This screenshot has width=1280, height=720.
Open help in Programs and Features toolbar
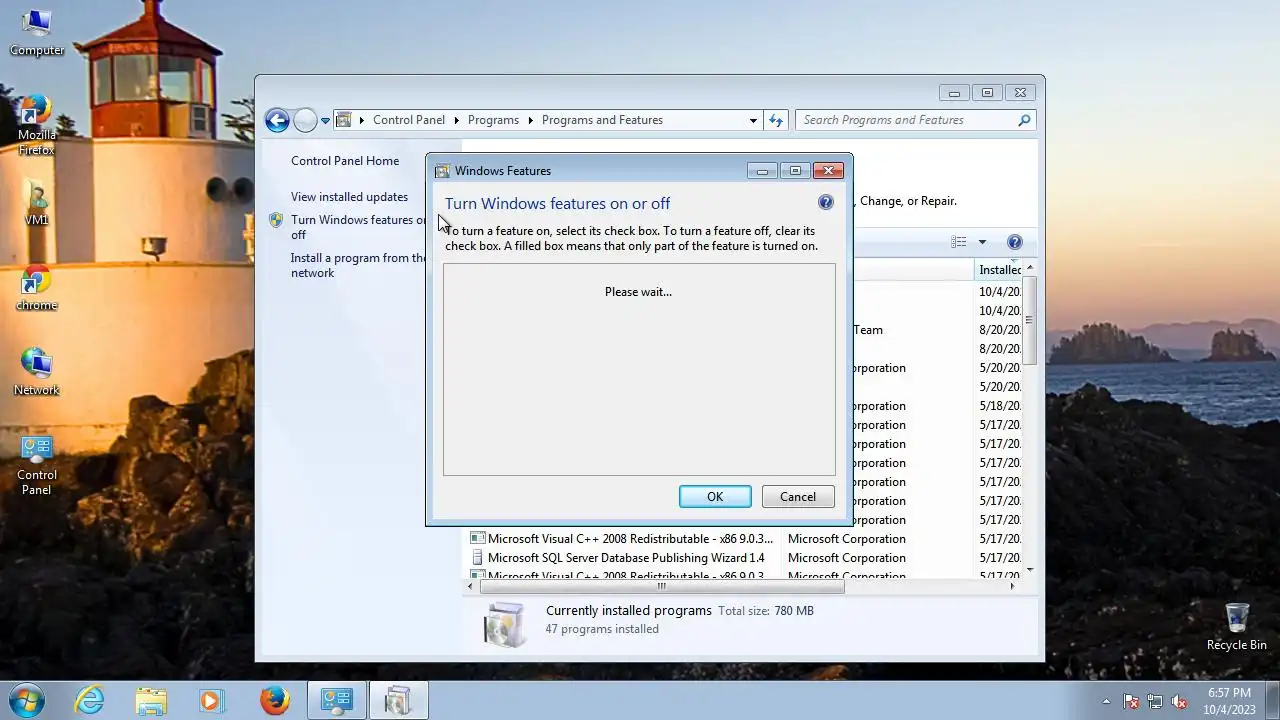pyautogui.click(x=1014, y=242)
